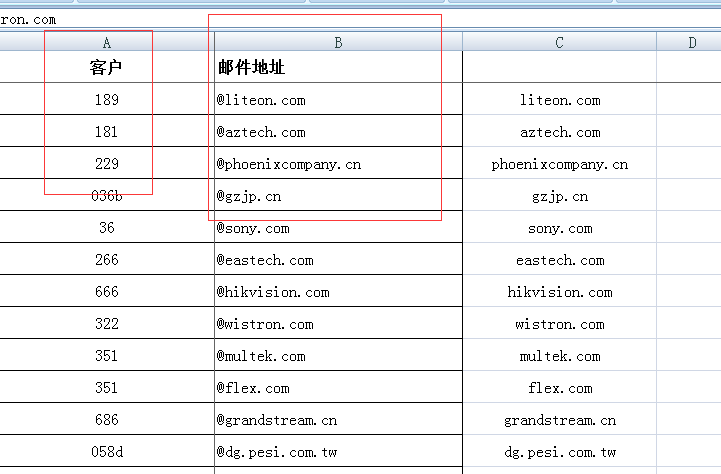Select cell wistron.com in column C
This screenshot has width=721, height=474.
(x=559, y=323)
